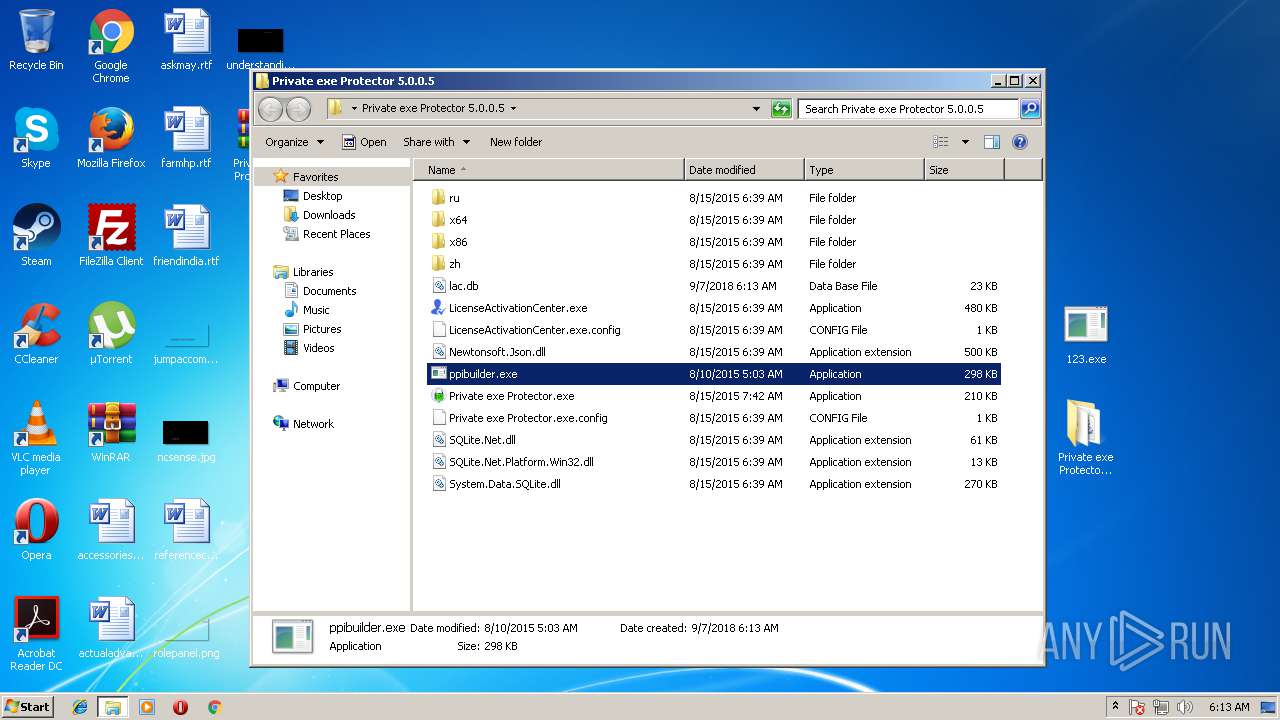Sort by Name column header
The image size is (1280, 720).
tap(548, 170)
